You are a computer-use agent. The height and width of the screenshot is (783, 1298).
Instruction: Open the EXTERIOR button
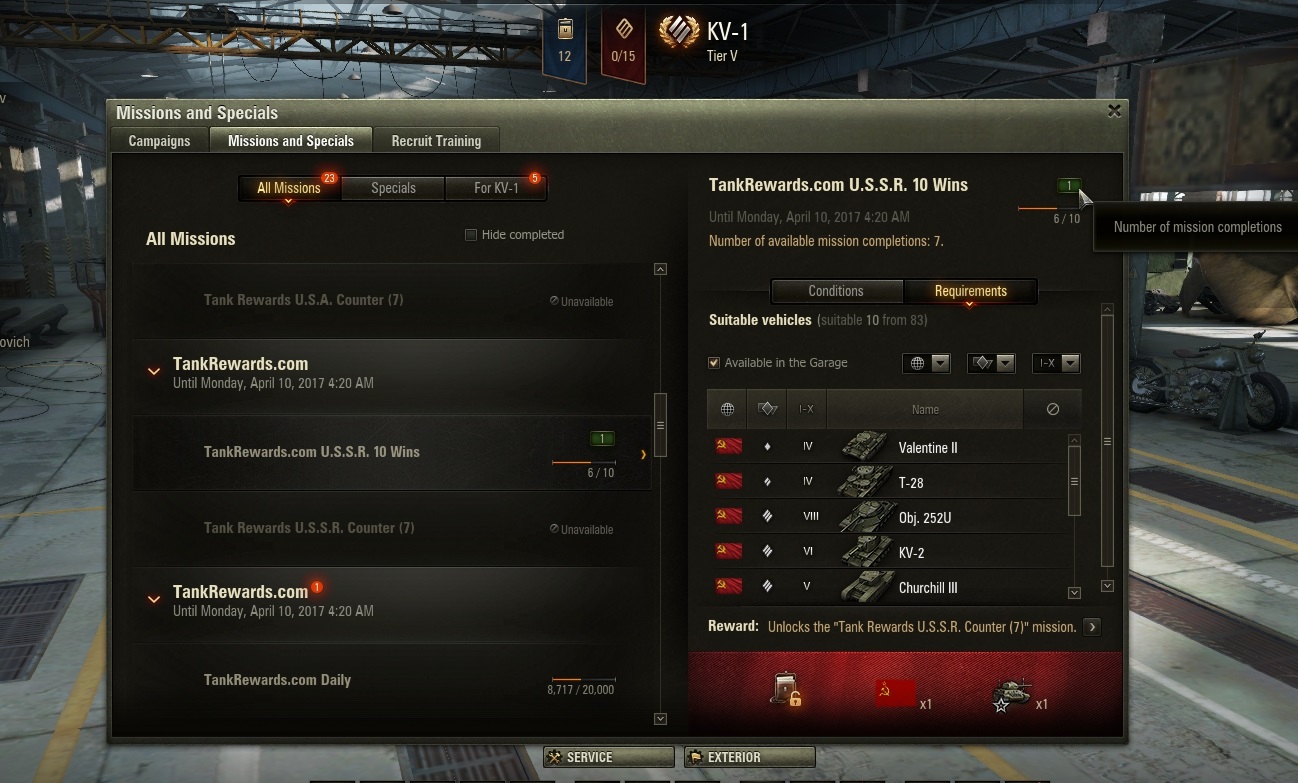pyautogui.click(x=750, y=757)
